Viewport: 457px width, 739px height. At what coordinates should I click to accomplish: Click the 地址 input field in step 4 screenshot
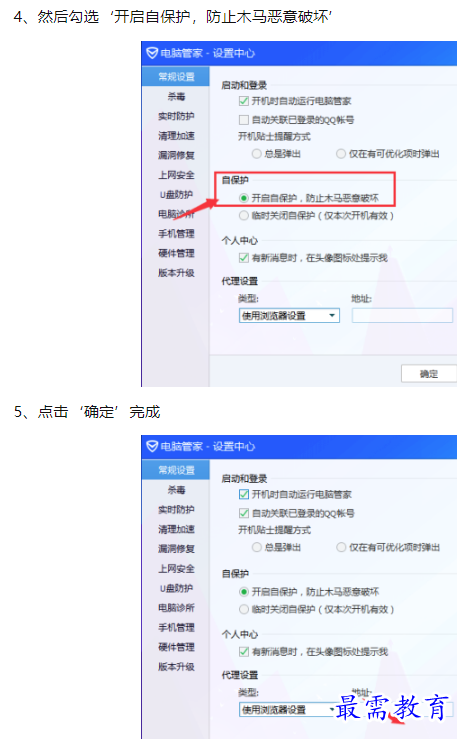(402, 315)
